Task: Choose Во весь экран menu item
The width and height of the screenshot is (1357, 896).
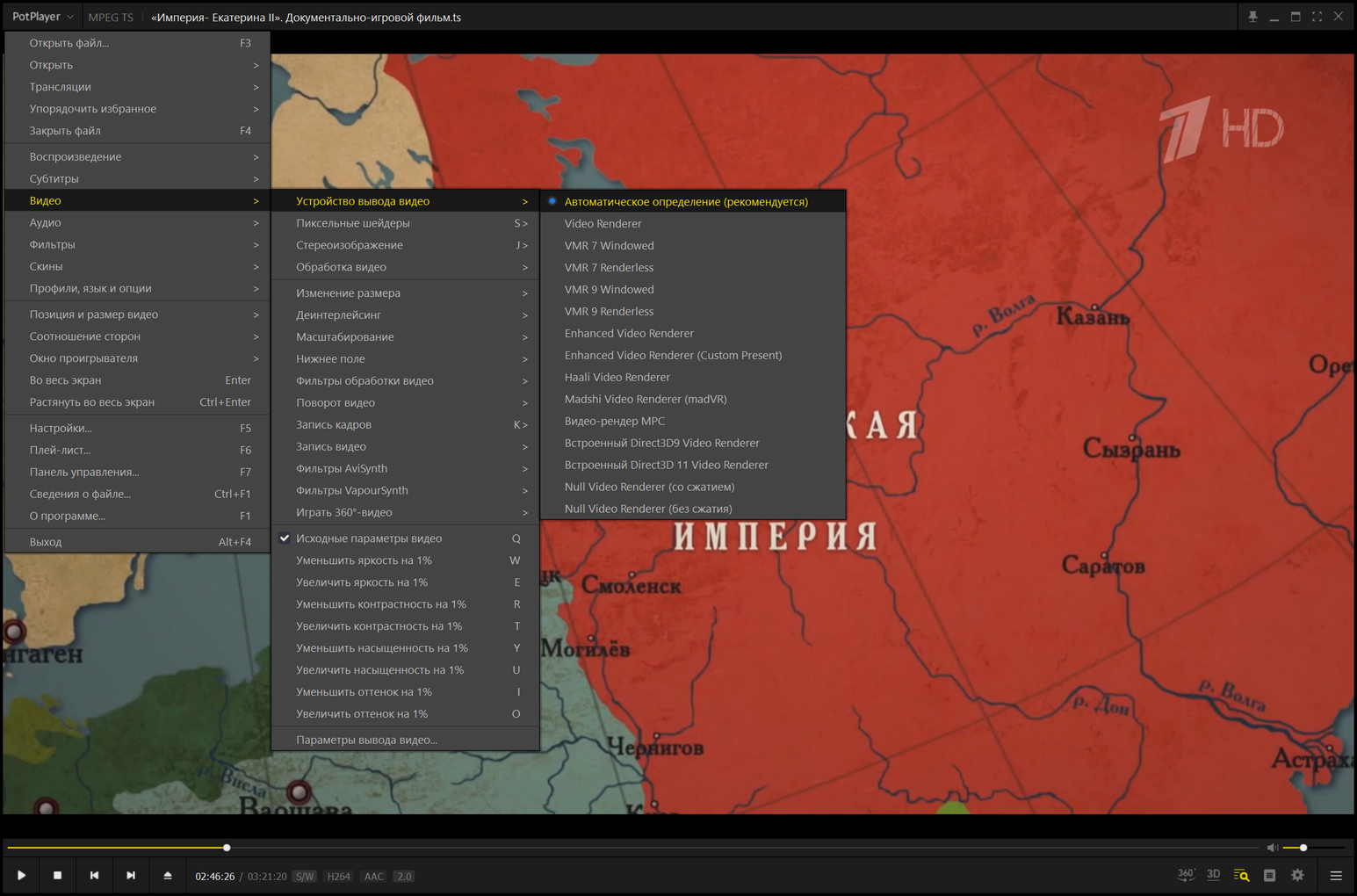Action: pyautogui.click(x=137, y=380)
